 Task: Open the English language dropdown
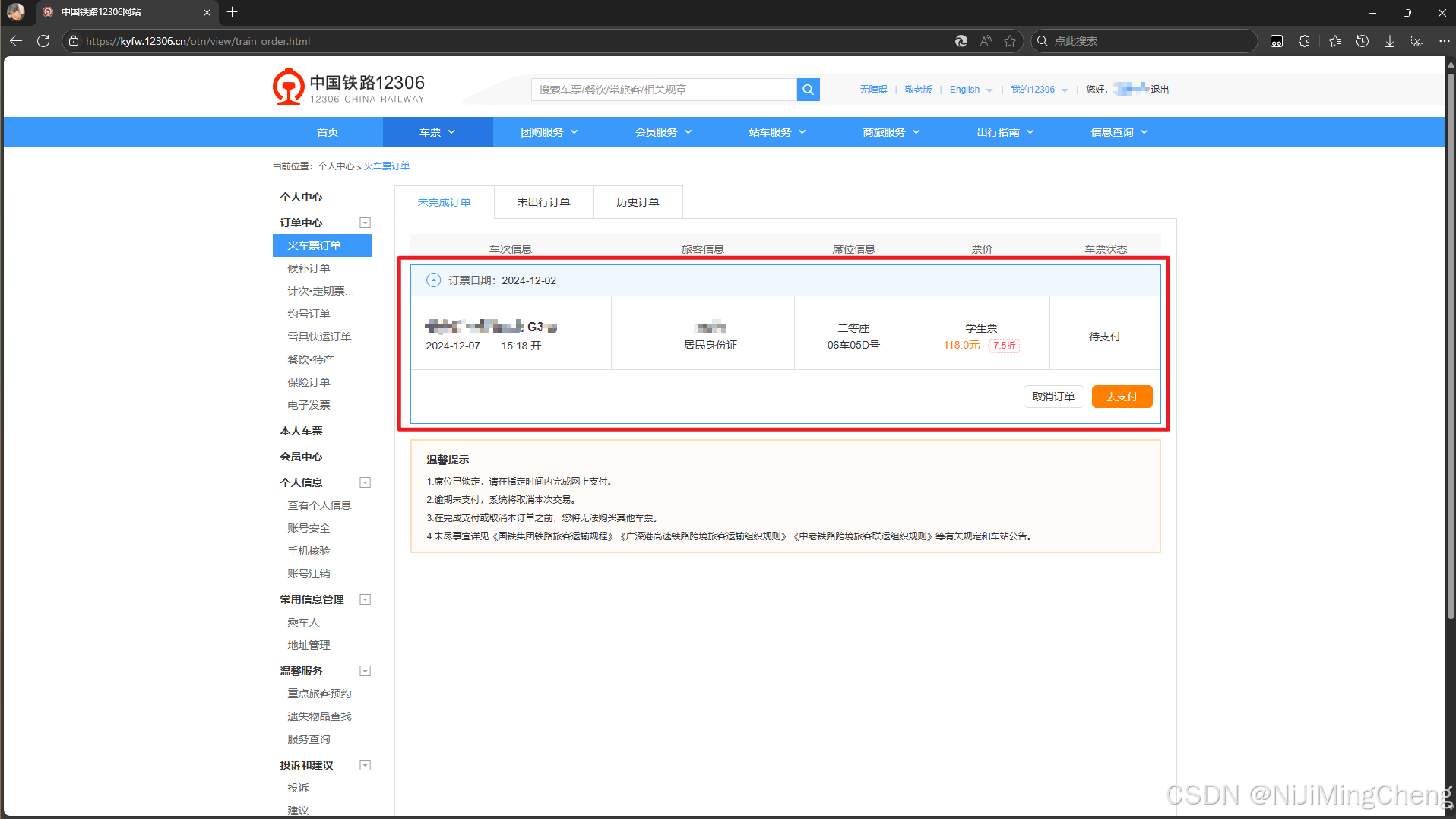[x=970, y=89]
